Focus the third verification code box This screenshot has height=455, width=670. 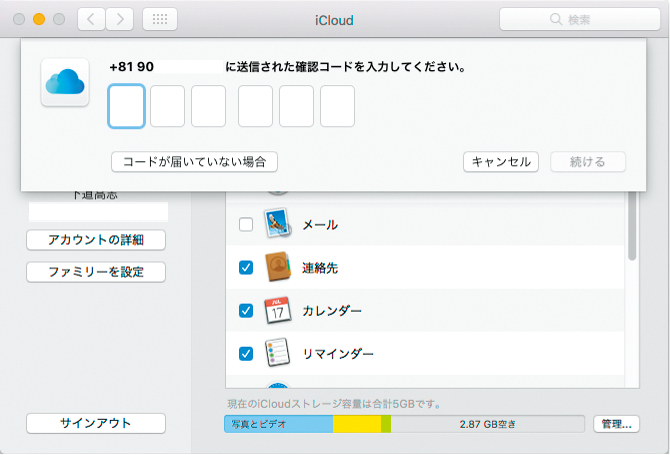[209, 106]
